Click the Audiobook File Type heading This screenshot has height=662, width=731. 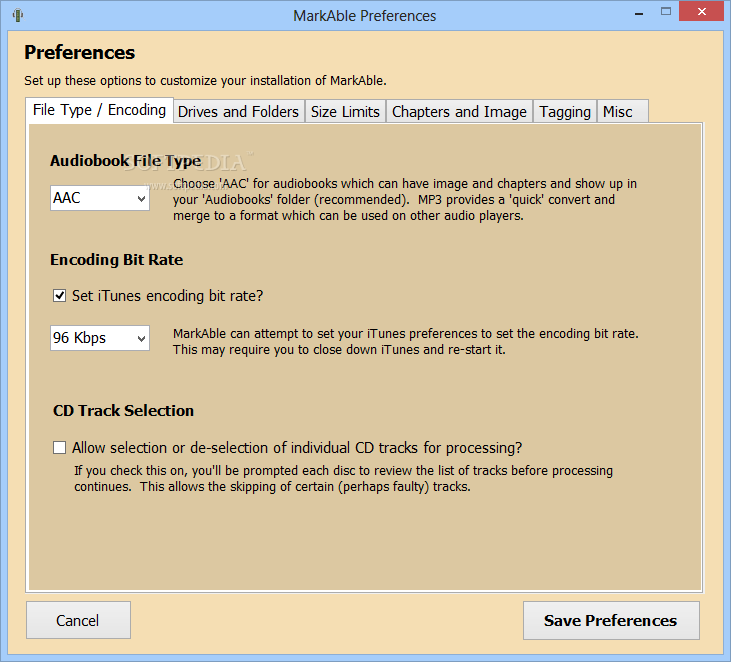click(x=126, y=161)
